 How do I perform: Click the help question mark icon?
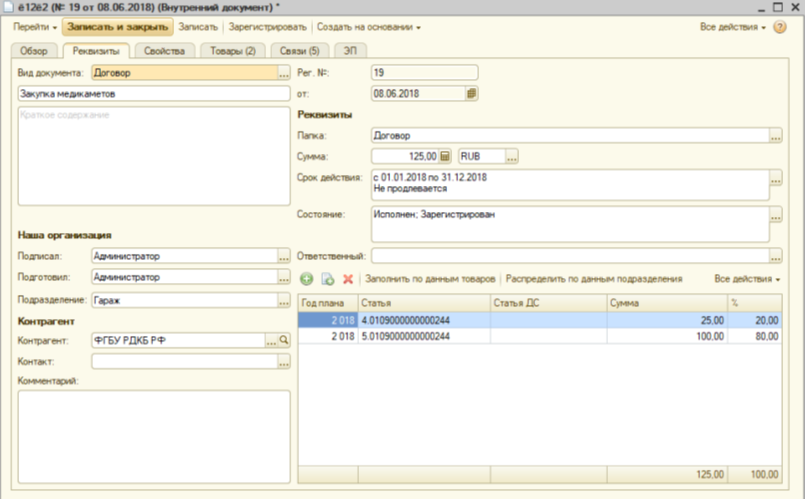click(779, 27)
